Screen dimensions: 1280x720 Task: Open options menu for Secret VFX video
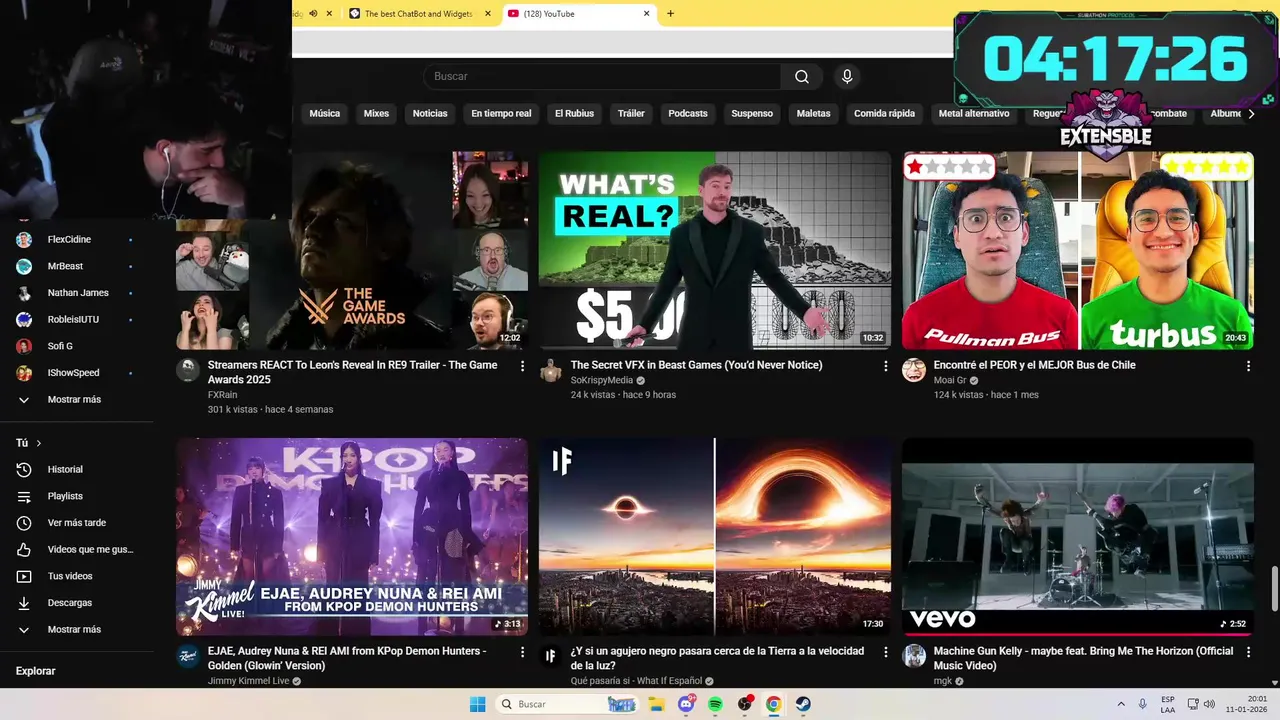point(885,366)
